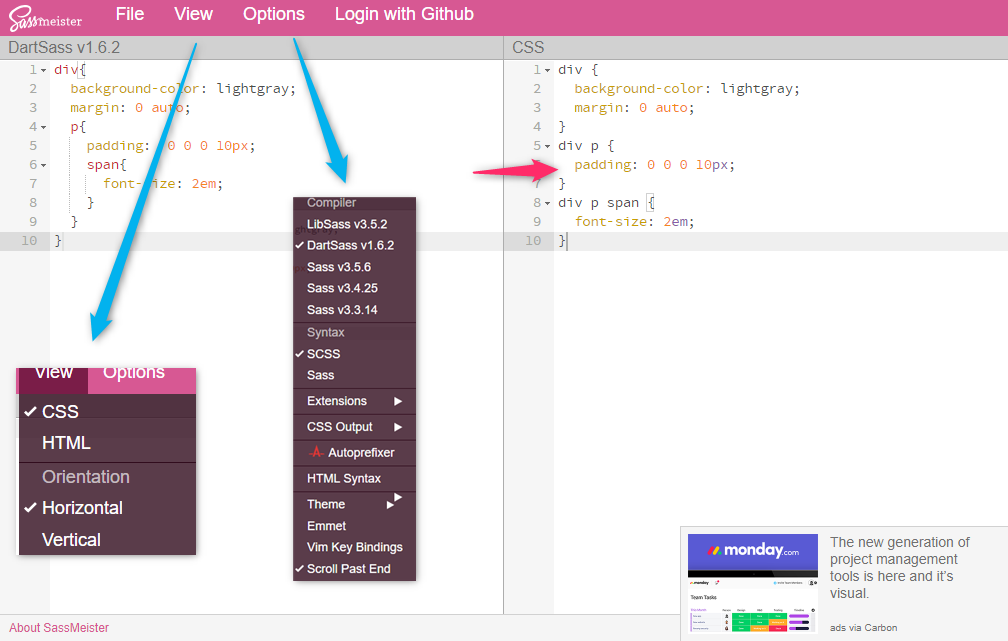Open the ad text about project management
Viewport: 1008px width, 641px height.
[900, 568]
